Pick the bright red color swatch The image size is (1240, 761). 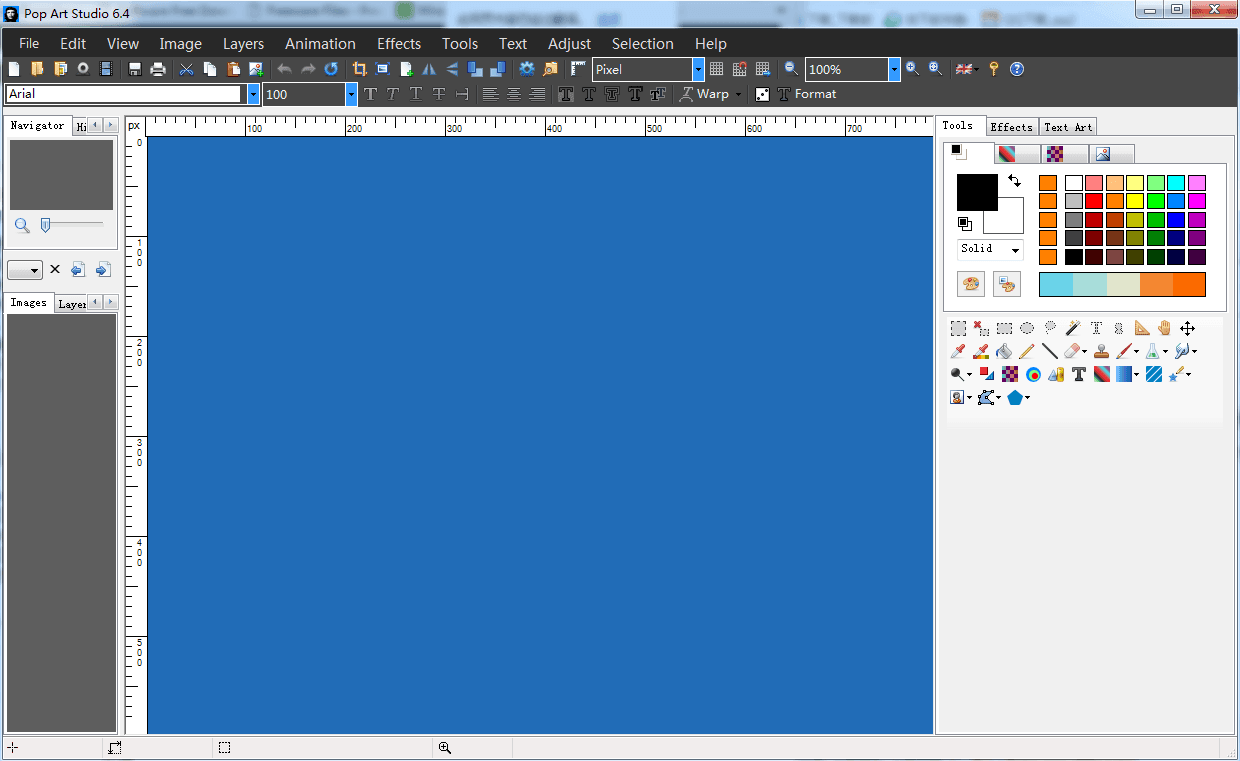(1094, 201)
